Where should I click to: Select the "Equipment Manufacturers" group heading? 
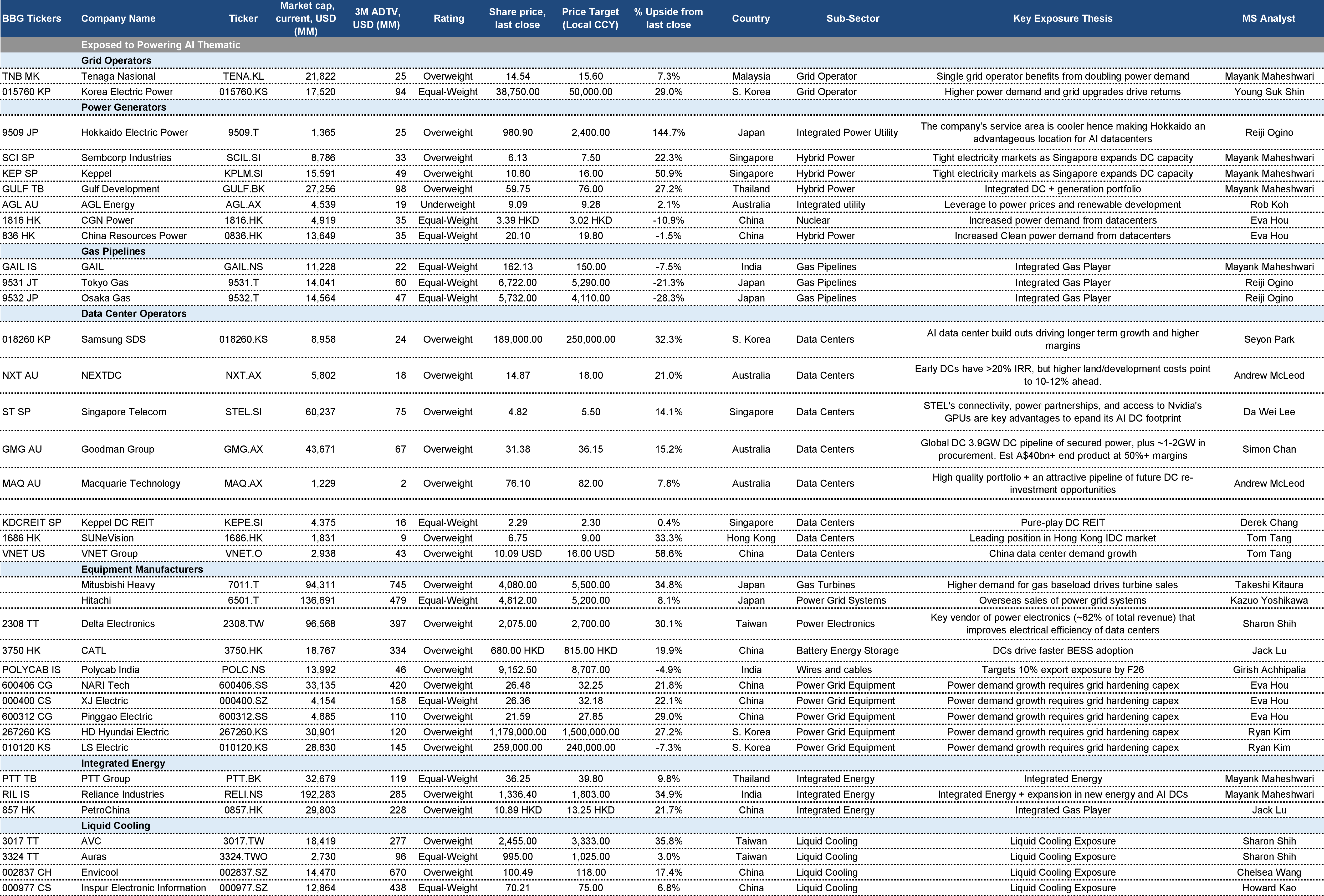point(142,569)
